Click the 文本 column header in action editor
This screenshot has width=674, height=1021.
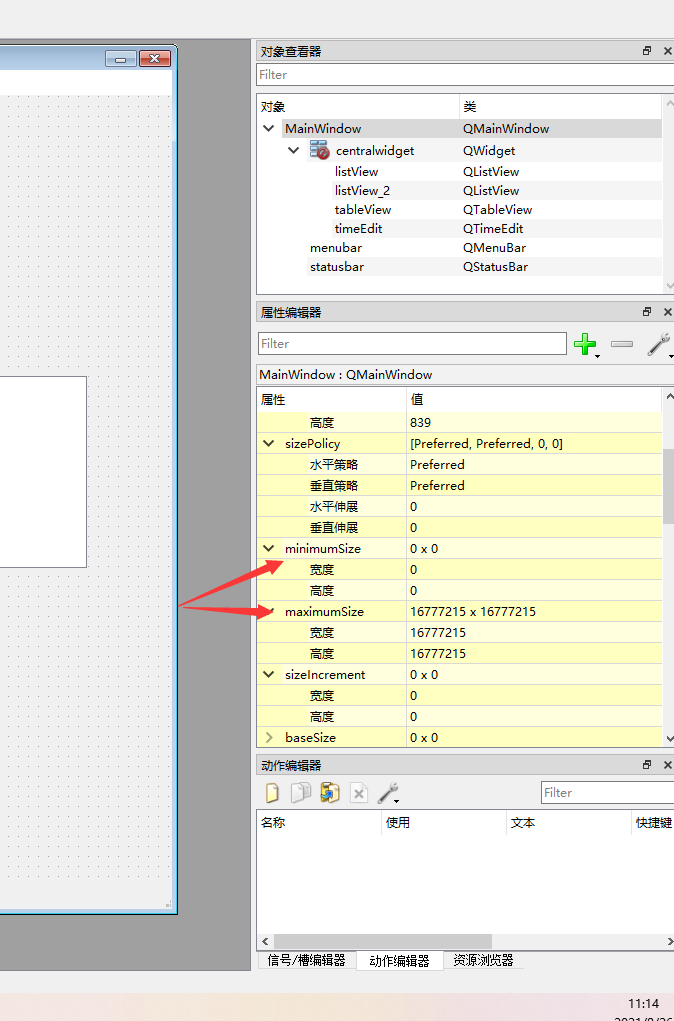(x=569, y=823)
